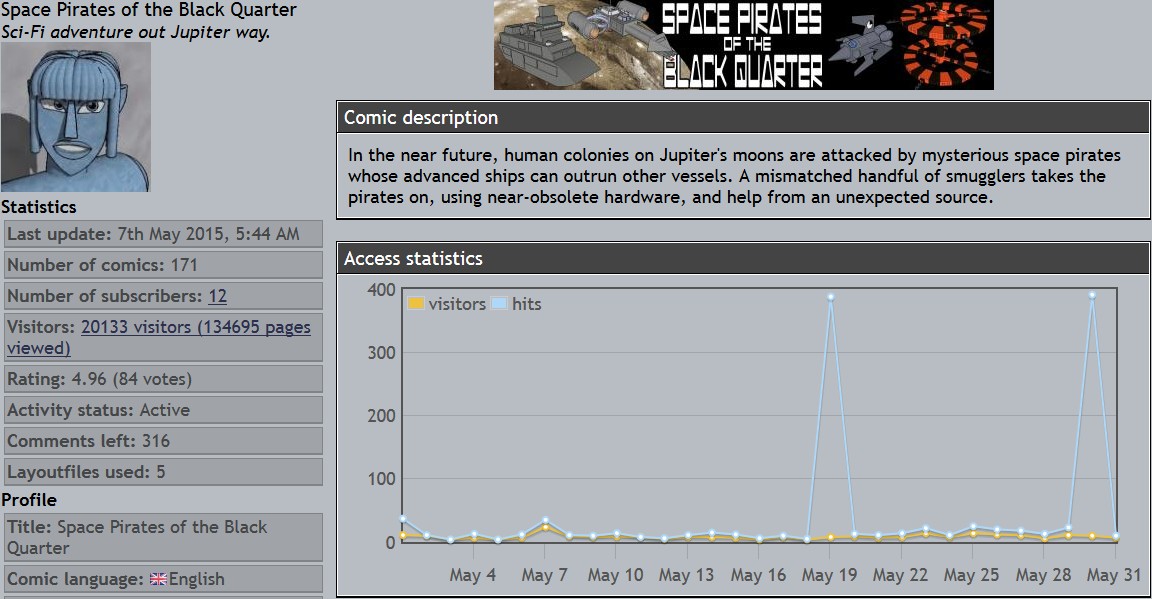Click the yellow visitors legend swatch
The width and height of the screenshot is (1152, 599).
pyautogui.click(x=416, y=304)
